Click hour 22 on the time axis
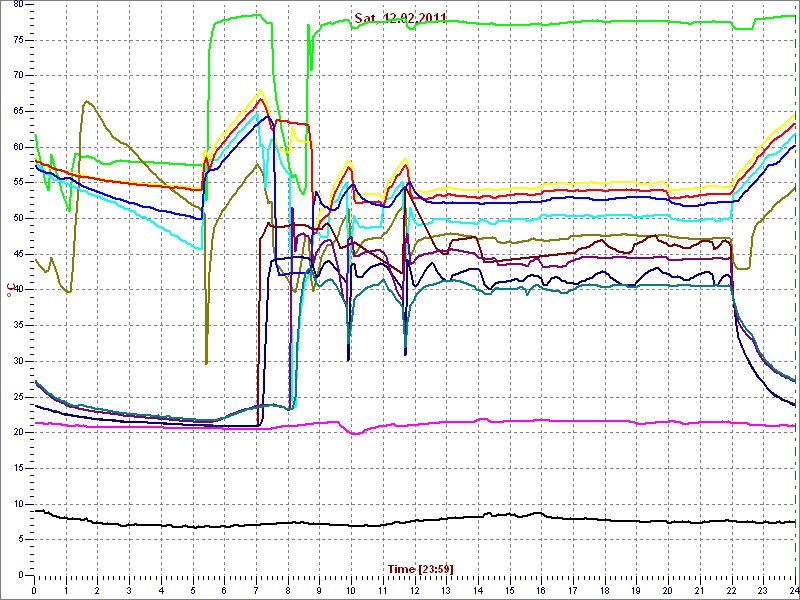800x600 pixels. (x=731, y=591)
